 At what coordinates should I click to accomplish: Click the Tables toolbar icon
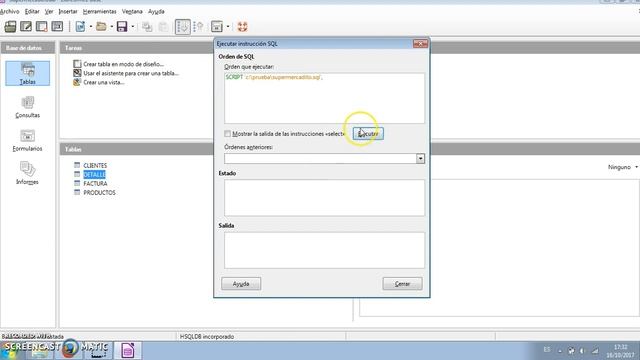(x=10, y=27)
